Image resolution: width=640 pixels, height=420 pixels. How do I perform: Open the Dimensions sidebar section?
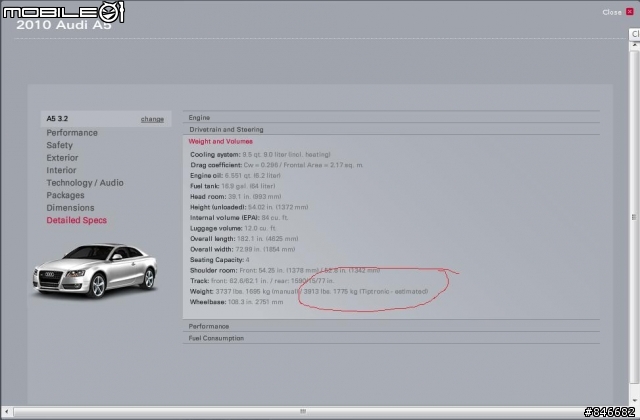point(70,208)
